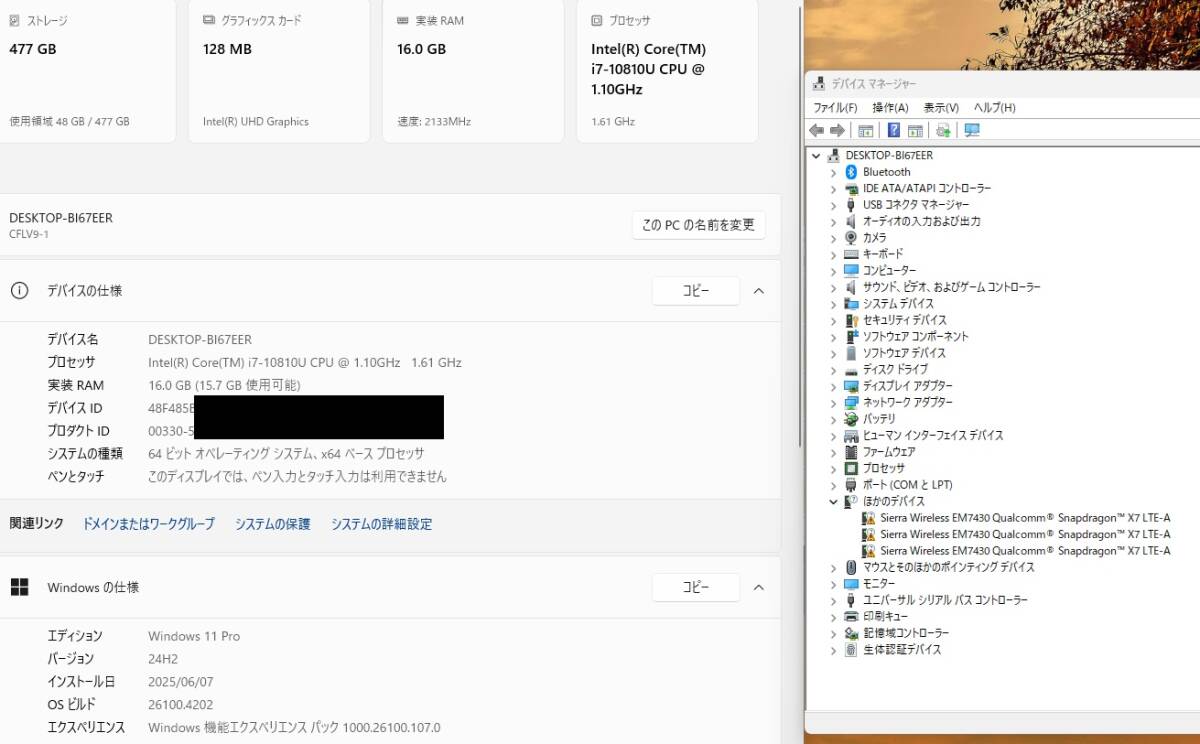
Task: Click the Windows 11 Pro edition value
Action: (x=194, y=636)
